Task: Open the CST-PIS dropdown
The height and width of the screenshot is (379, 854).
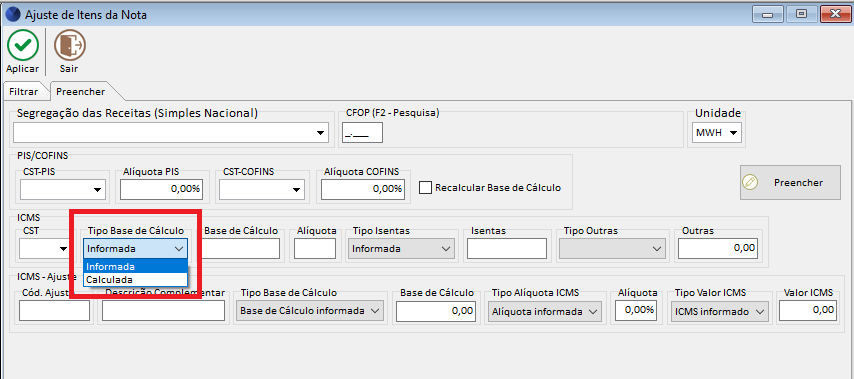Action: point(63,190)
